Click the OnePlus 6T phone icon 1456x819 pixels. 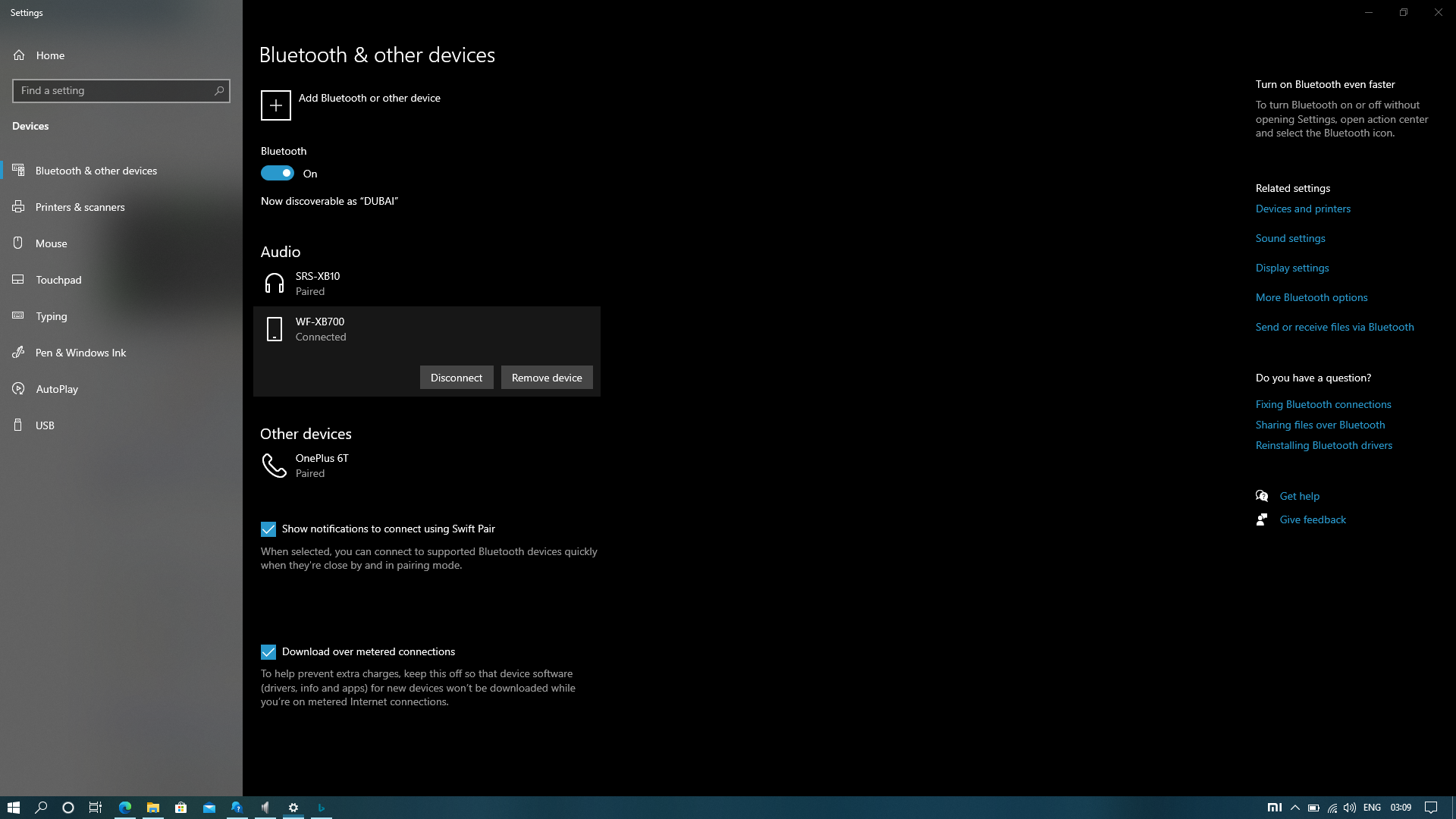click(x=274, y=466)
